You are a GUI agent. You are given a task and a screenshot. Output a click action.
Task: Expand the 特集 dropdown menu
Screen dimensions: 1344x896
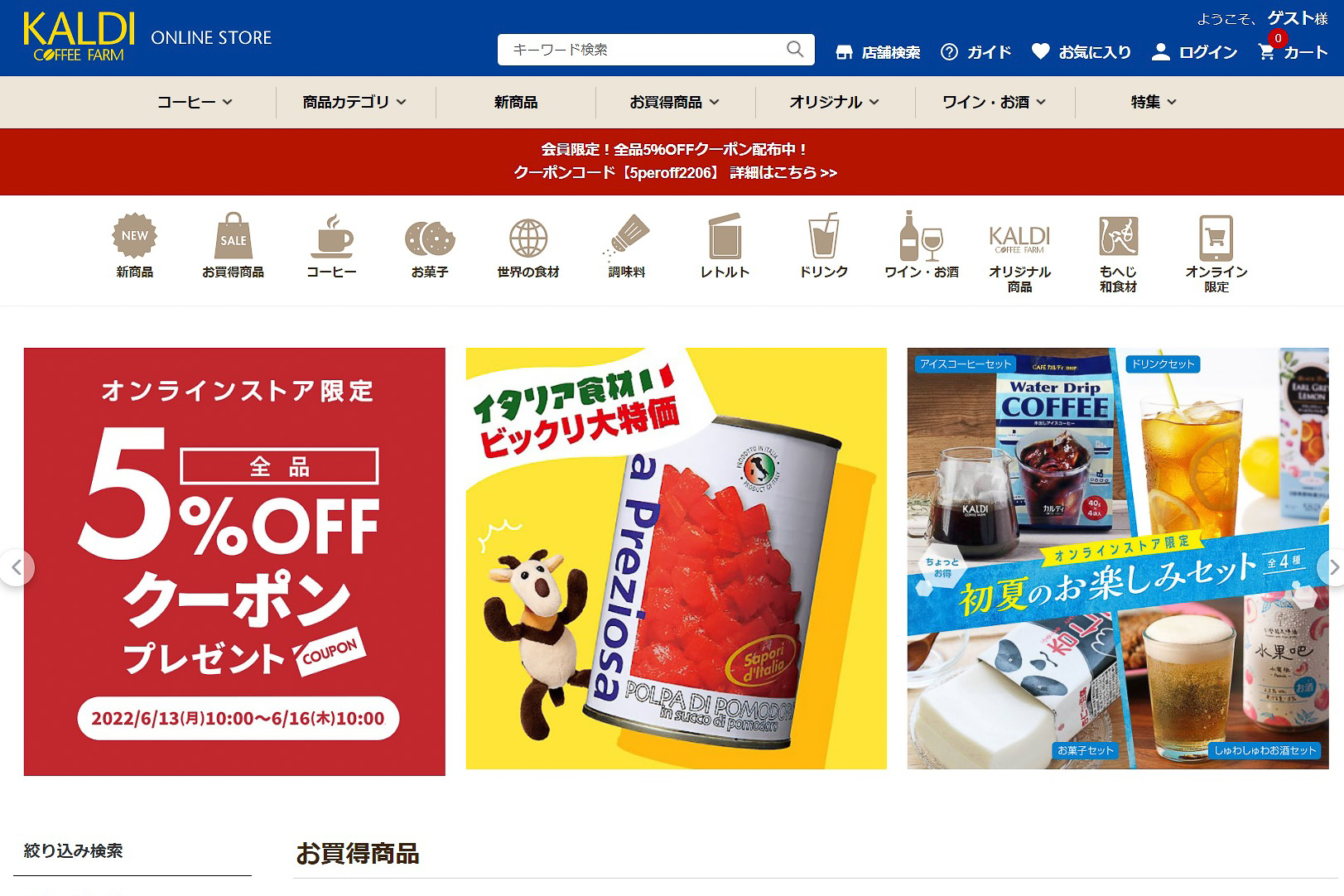pos(1154,102)
